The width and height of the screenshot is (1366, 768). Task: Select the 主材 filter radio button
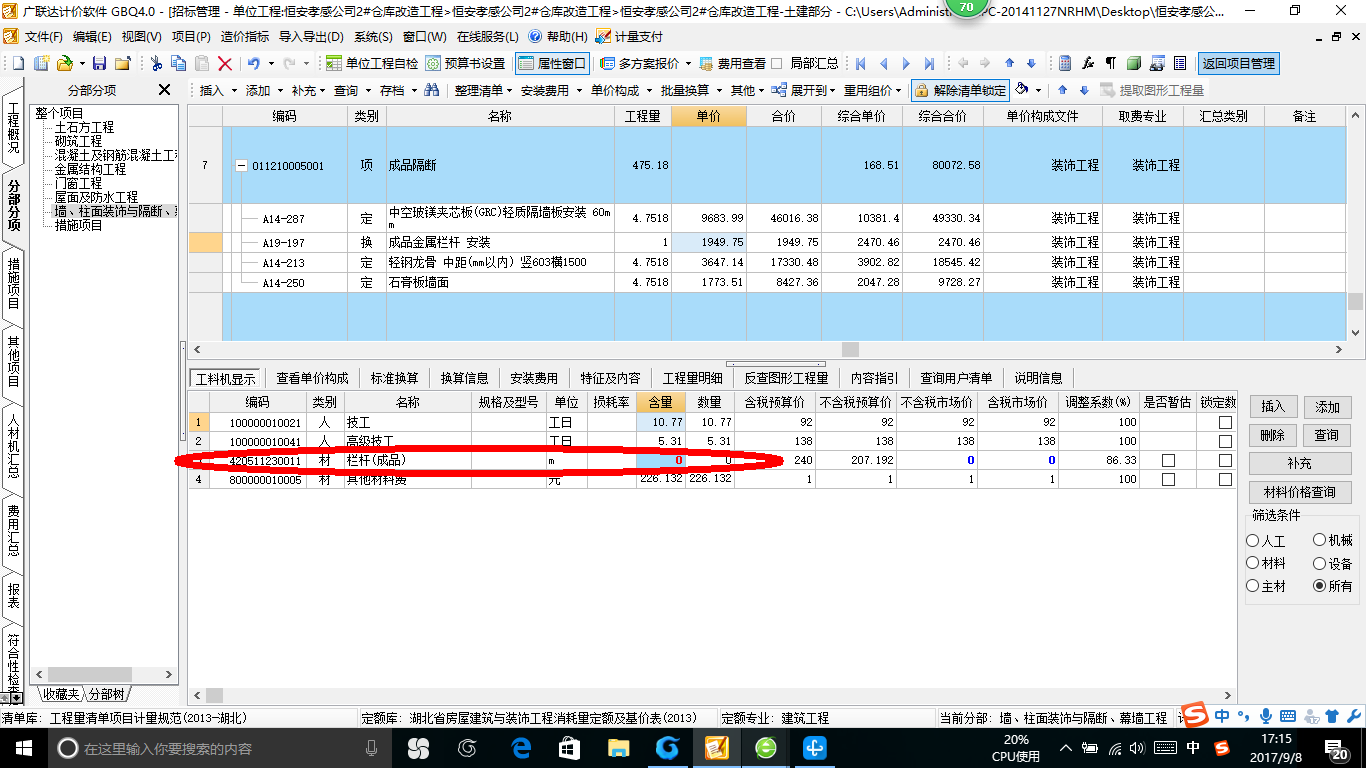click(1253, 586)
